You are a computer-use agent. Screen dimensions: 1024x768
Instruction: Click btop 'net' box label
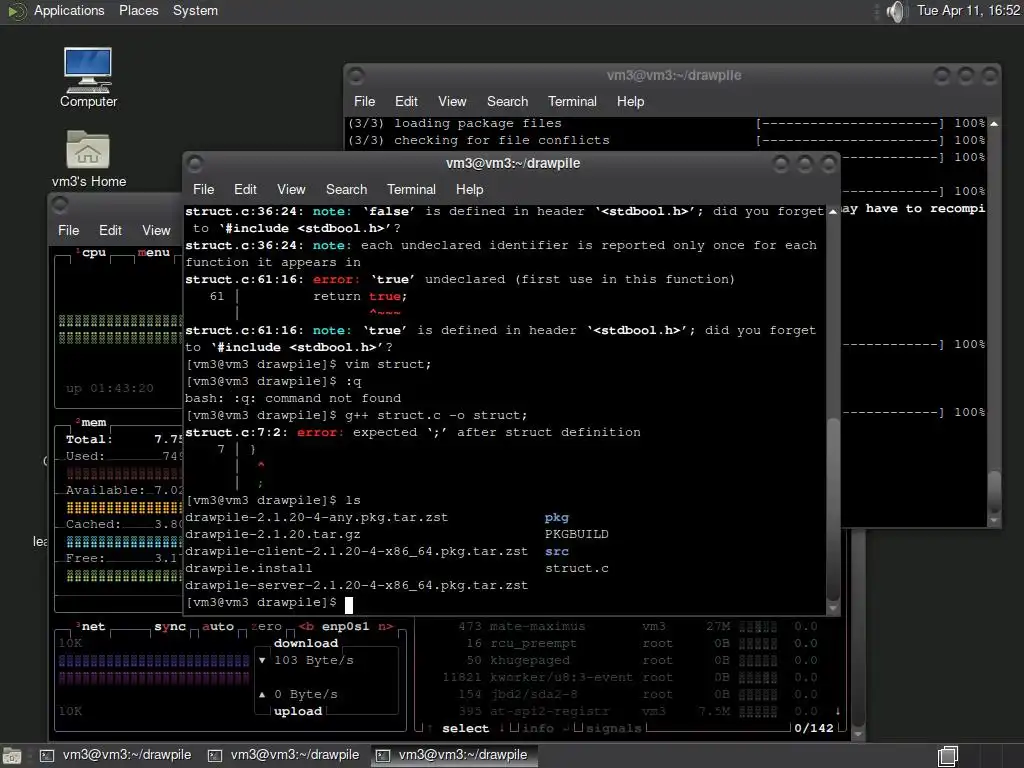[x=93, y=626]
